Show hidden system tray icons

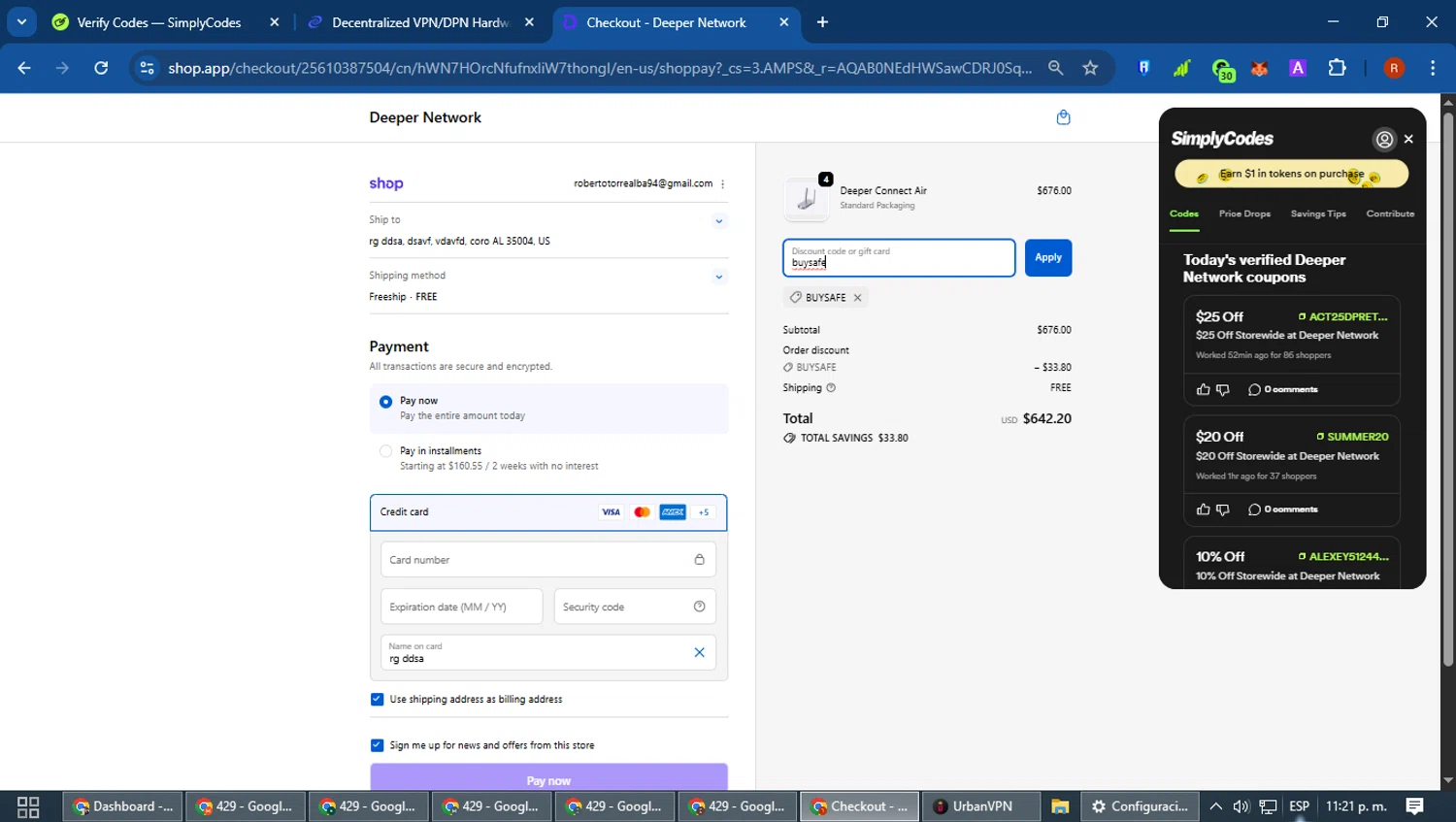click(1215, 806)
